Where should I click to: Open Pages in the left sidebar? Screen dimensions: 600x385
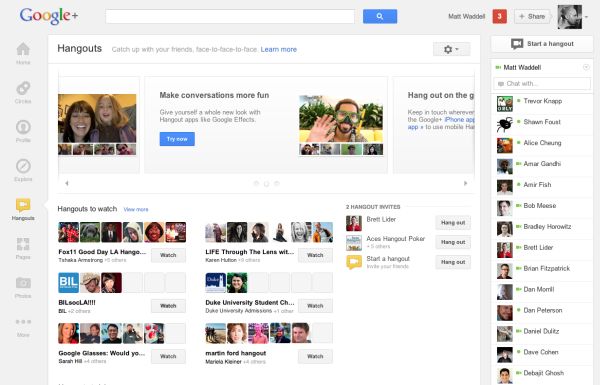click(23, 248)
